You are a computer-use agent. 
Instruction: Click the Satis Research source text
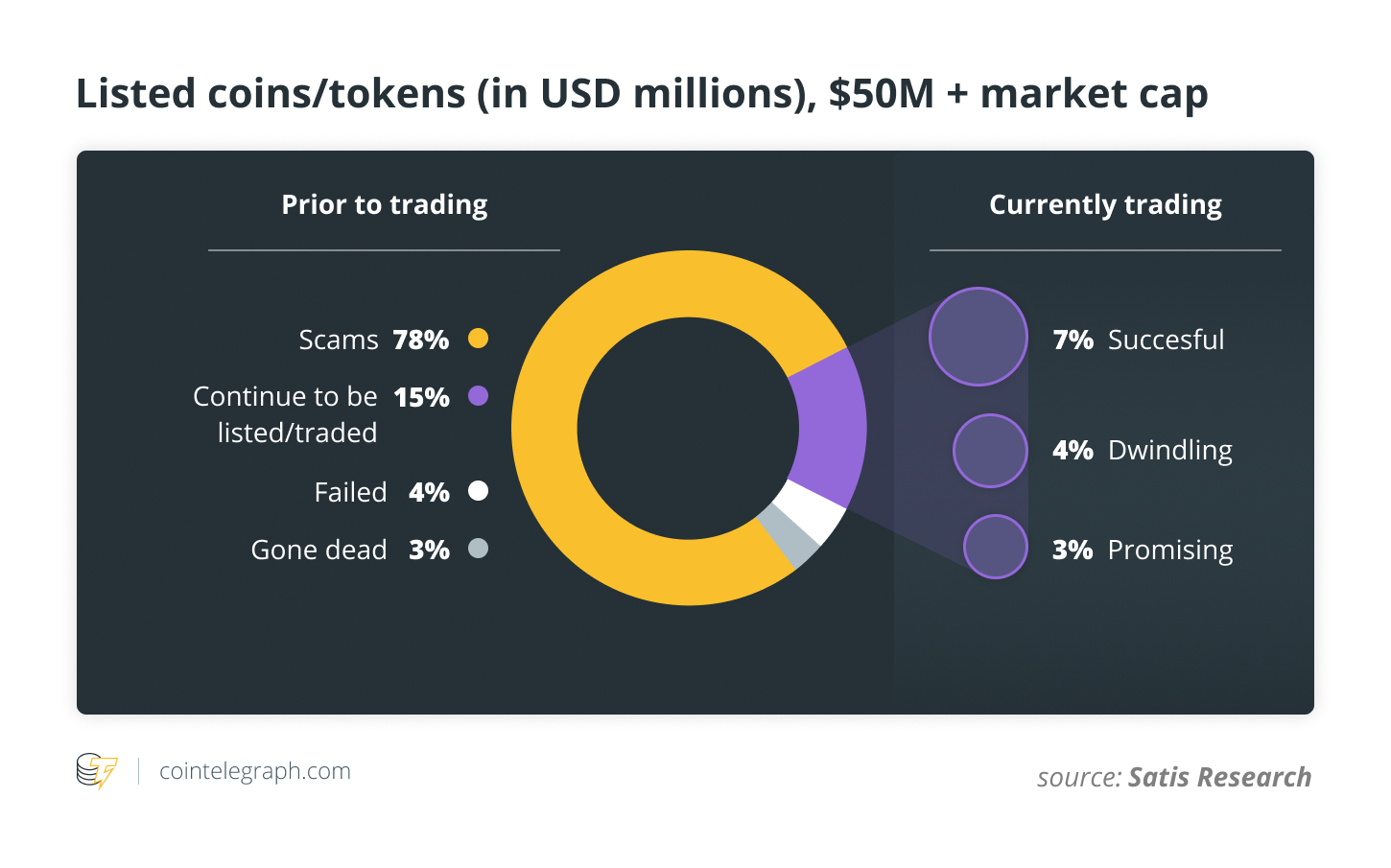click(x=1219, y=777)
